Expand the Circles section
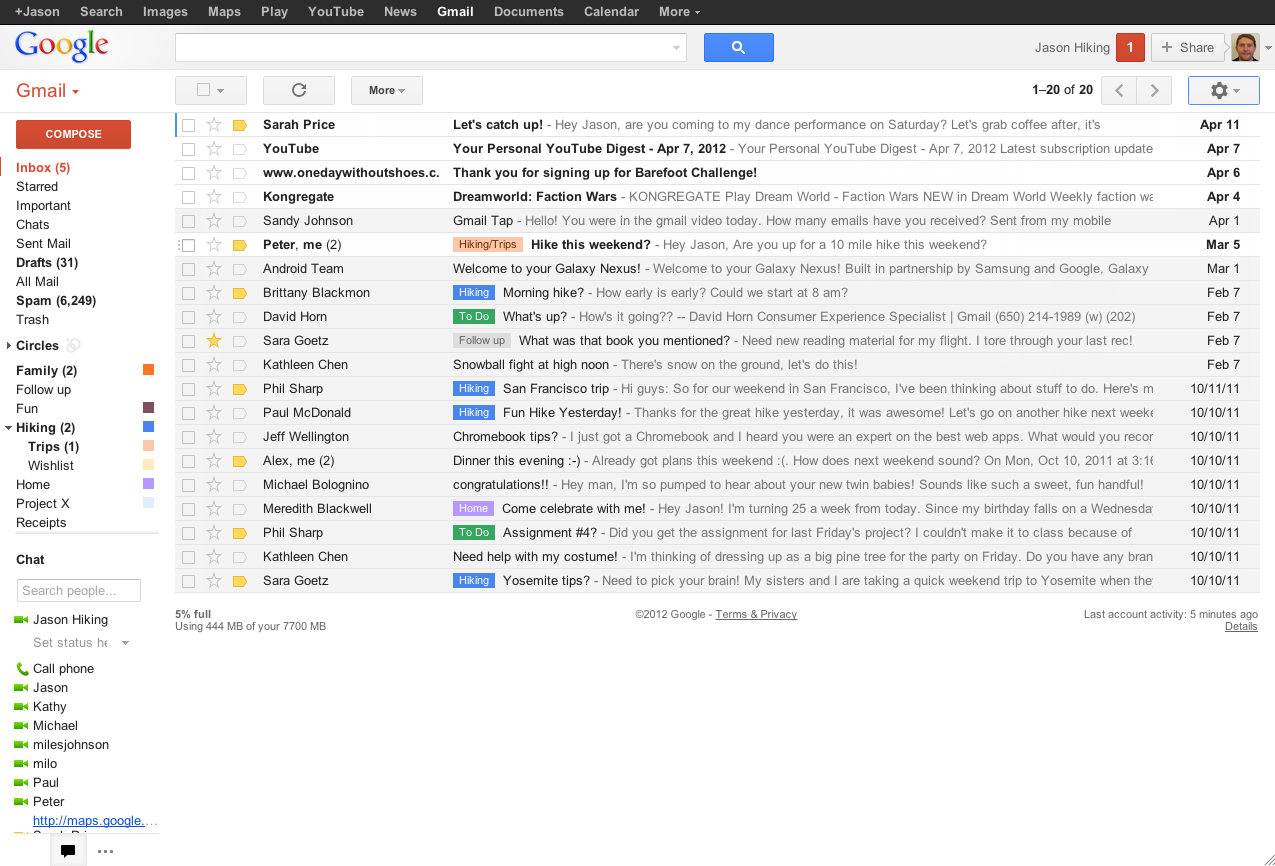The image size is (1275, 866). point(8,346)
